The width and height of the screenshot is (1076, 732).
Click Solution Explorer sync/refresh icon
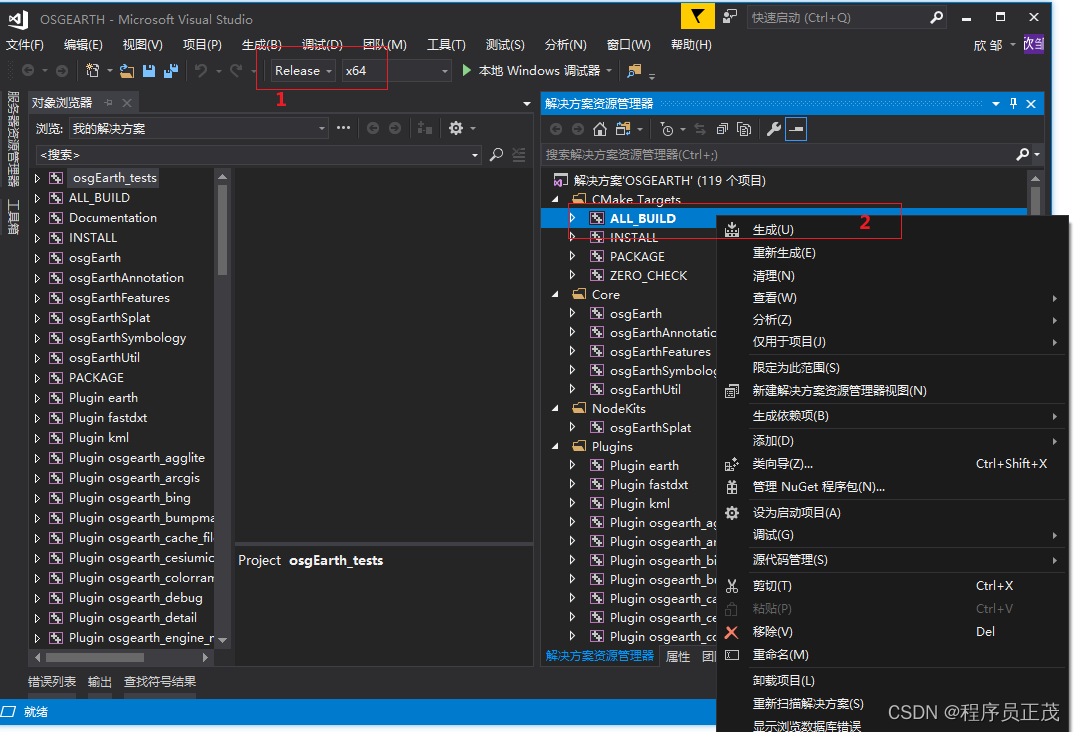tap(700, 129)
